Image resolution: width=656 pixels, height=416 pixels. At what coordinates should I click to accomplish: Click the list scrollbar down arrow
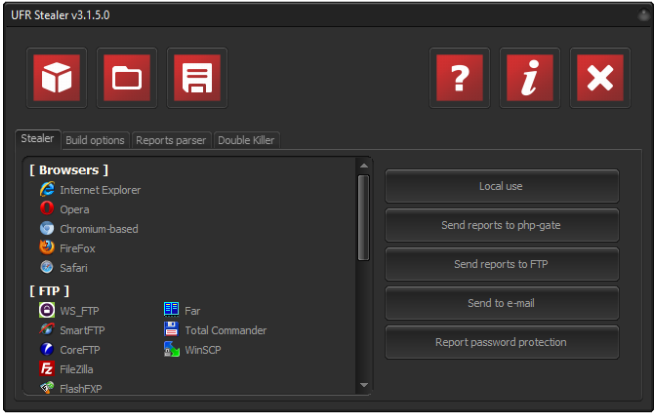pos(364,385)
